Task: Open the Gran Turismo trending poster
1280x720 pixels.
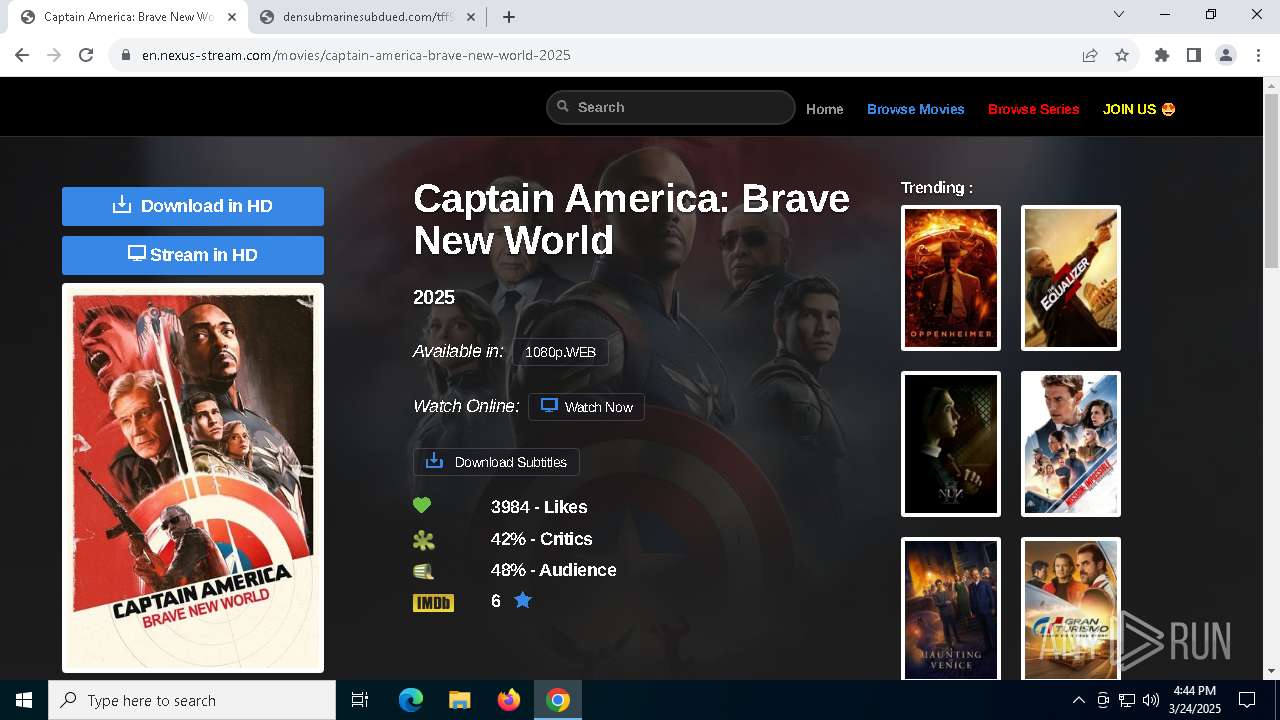Action: pyautogui.click(x=1071, y=609)
